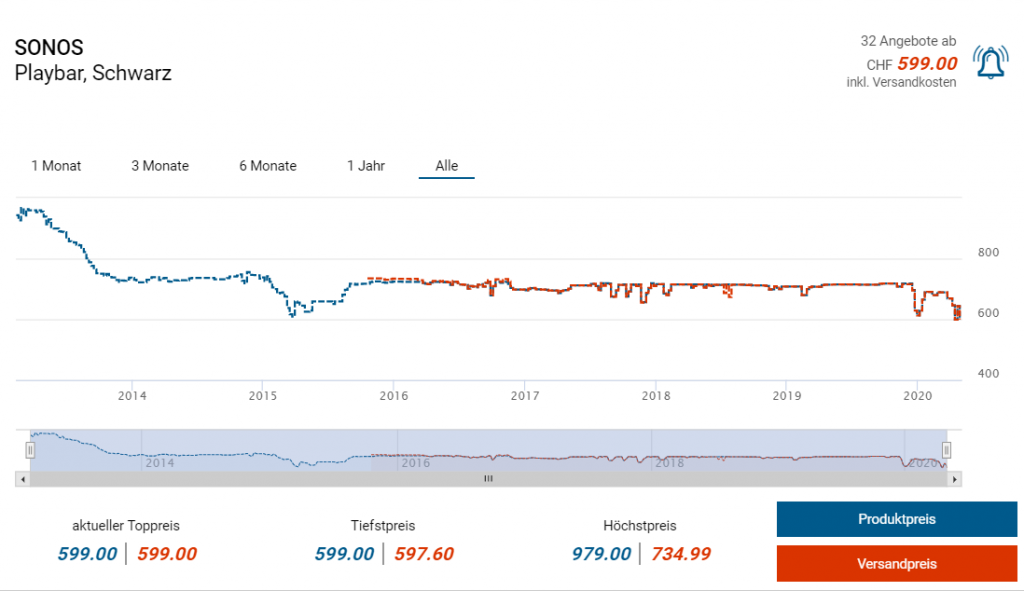
Task: Click the price alert bell icon
Action: point(990,62)
